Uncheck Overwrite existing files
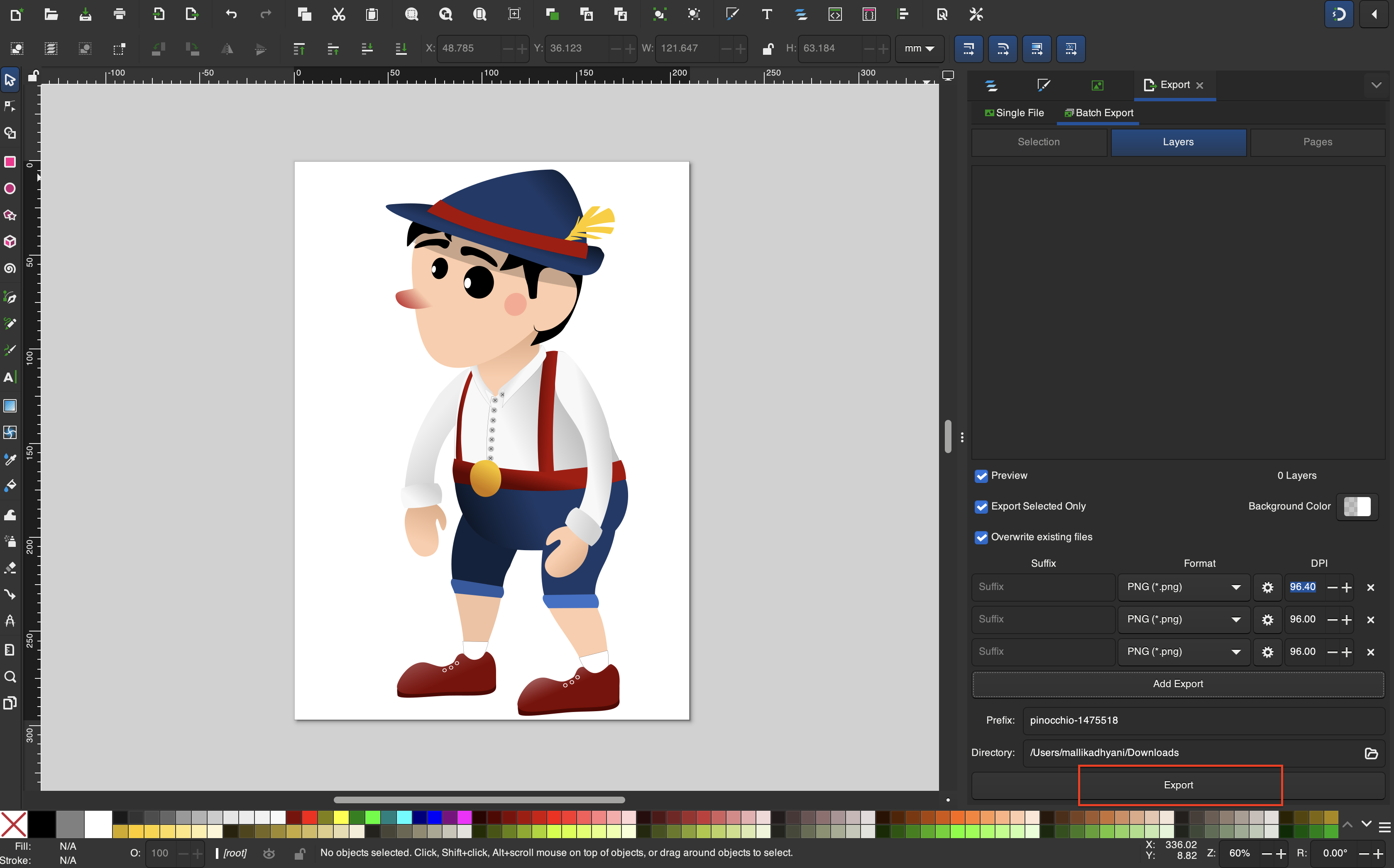 [x=982, y=537]
